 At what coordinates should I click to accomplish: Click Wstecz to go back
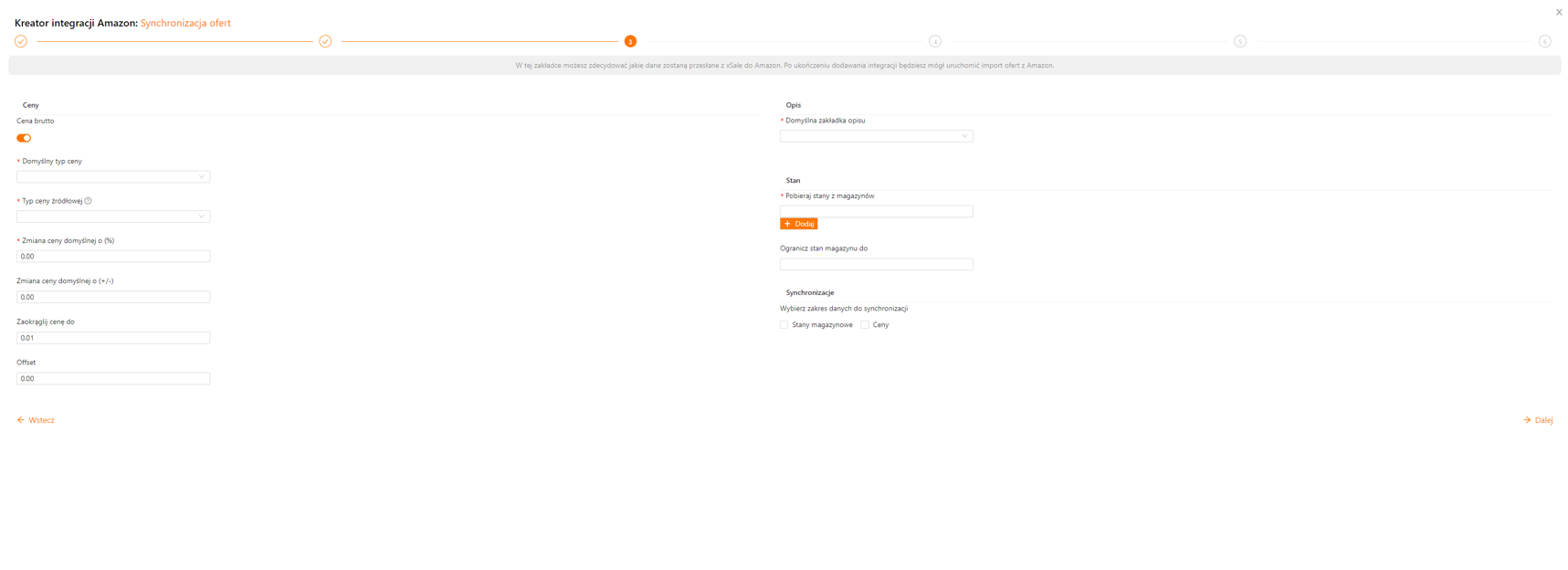tap(36, 420)
